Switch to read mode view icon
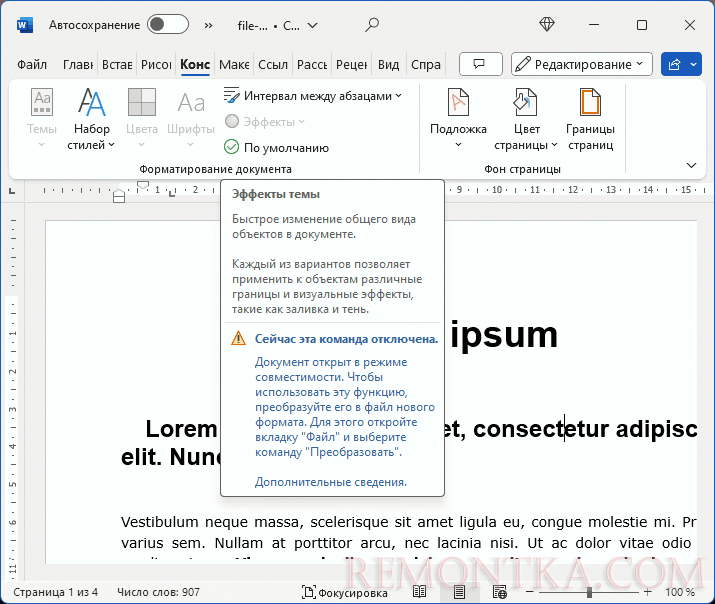The width and height of the screenshot is (715, 604). 419,592
